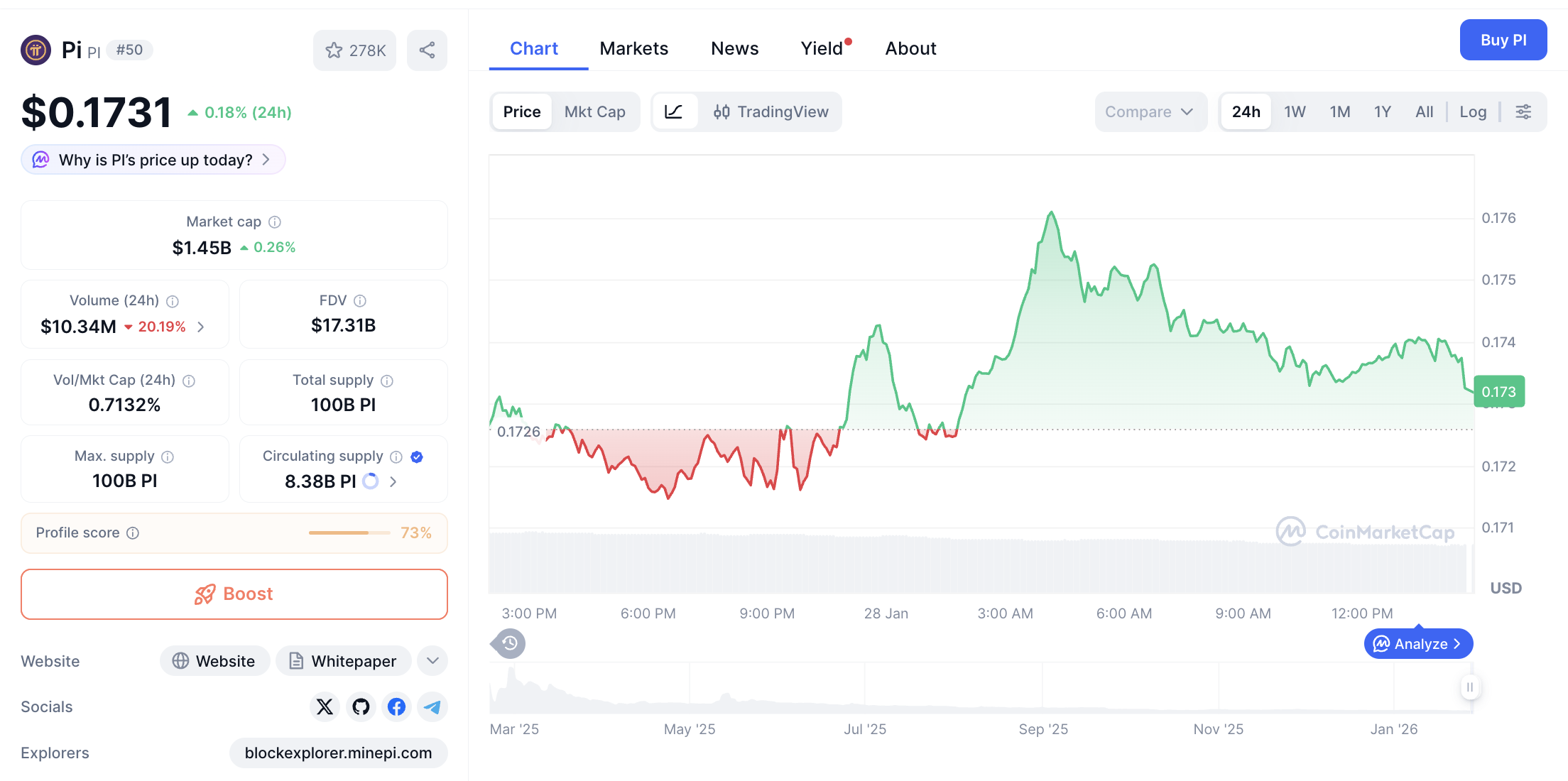This screenshot has height=781, width=1568.
Task: Click the Profile score progress bar
Action: pyautogui.click(x=348, y=532)
